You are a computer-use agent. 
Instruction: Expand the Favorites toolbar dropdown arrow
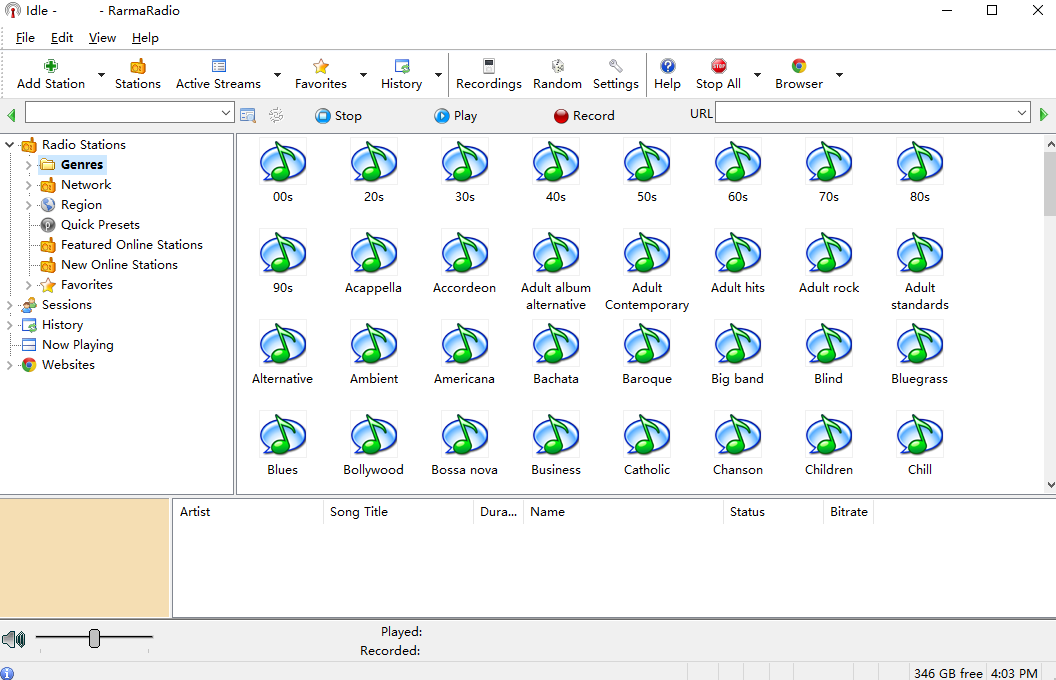(363, 75)
